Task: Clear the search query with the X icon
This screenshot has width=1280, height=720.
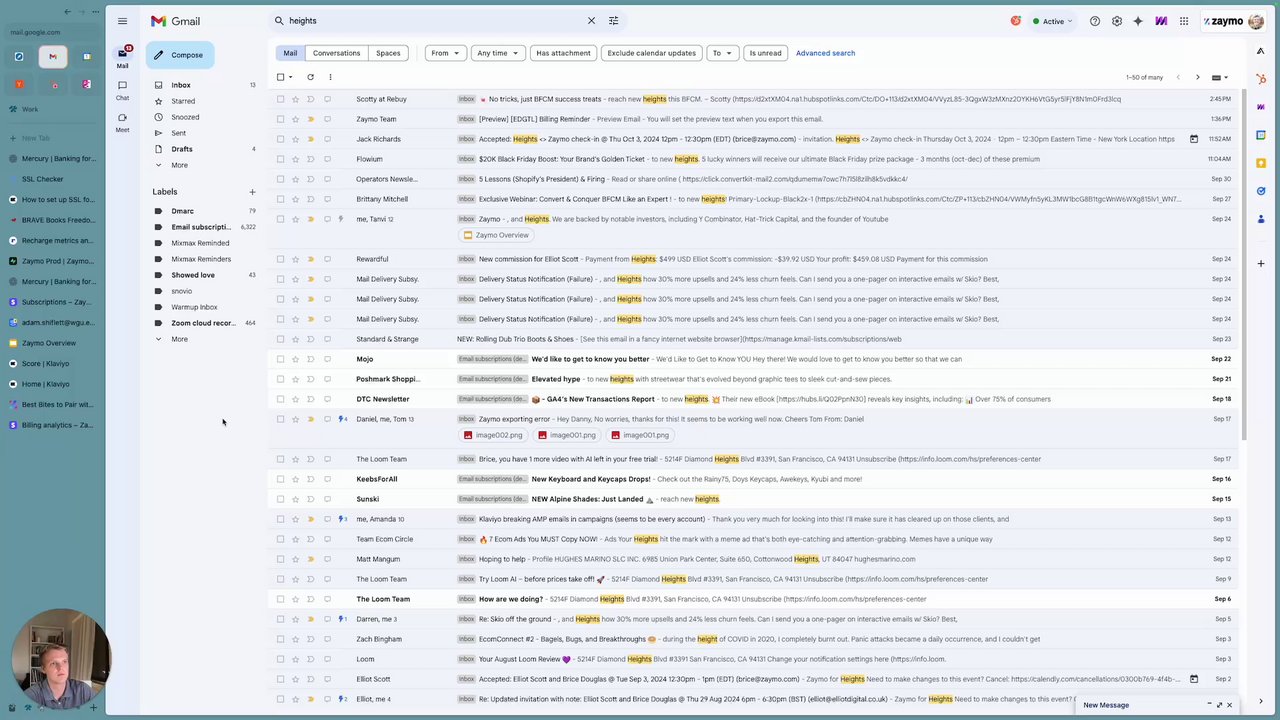Action: coord(591,21)
